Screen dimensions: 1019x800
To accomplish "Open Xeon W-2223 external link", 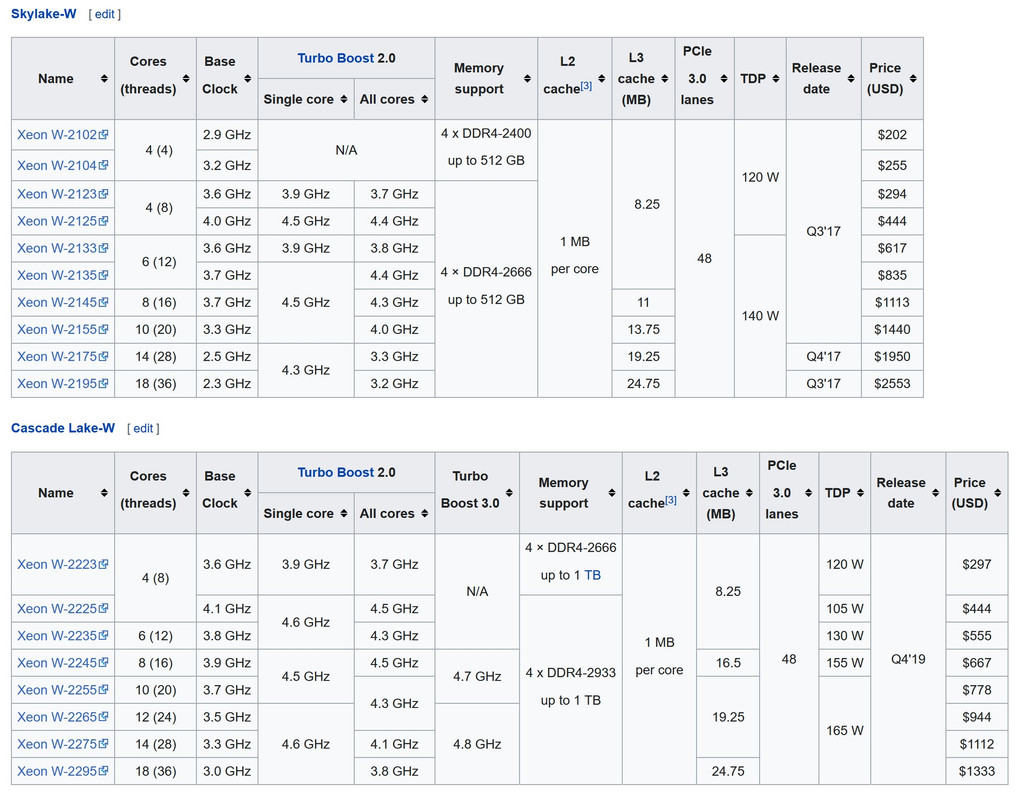I will click(x=62, y=564).
